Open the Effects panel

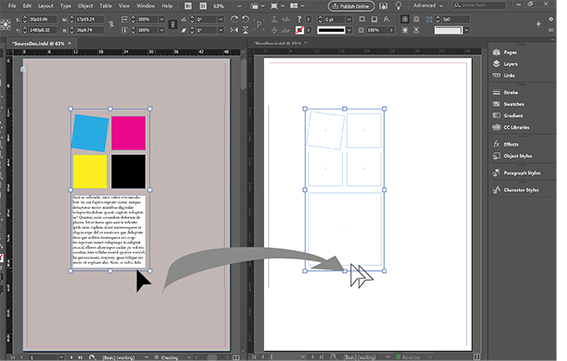(x=506, y=144)
